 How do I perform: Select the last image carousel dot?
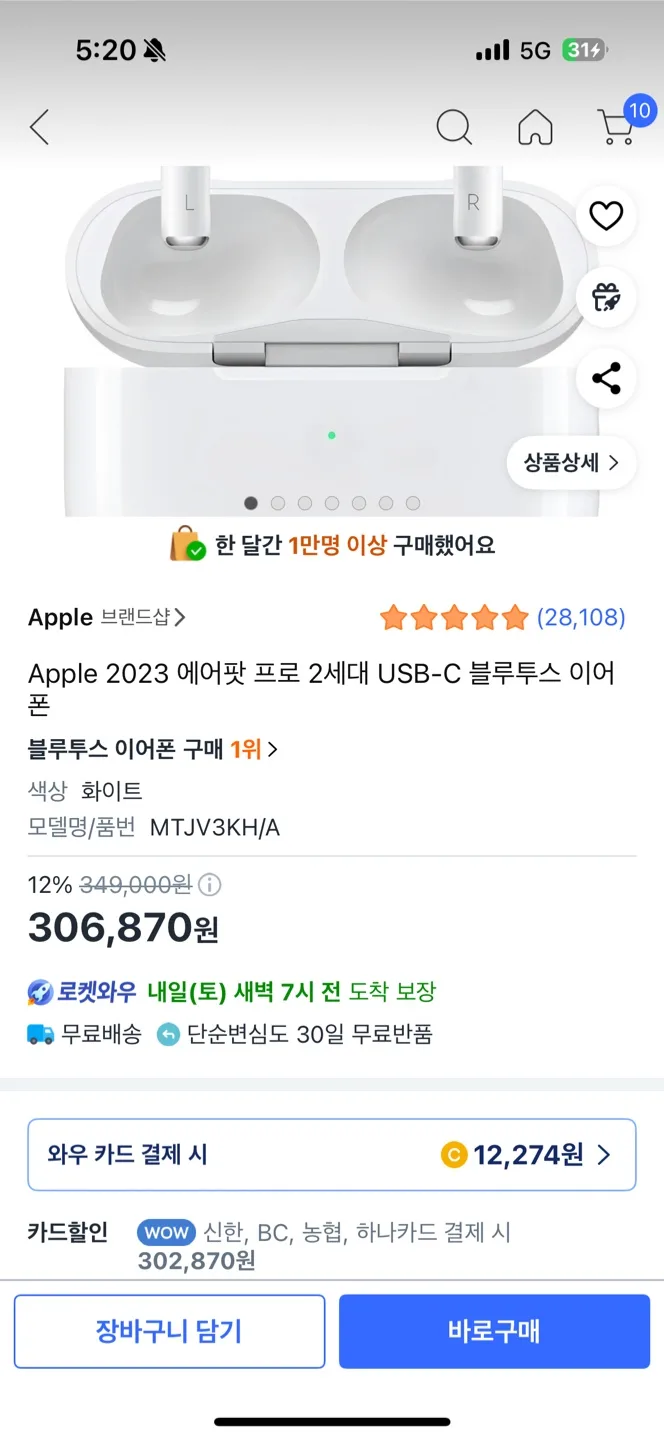(413, 503)
